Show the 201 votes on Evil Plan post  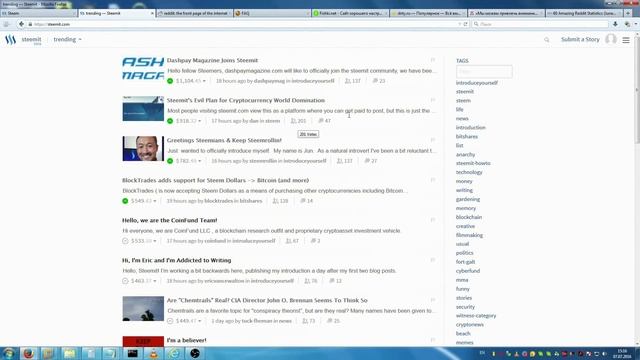298,121
